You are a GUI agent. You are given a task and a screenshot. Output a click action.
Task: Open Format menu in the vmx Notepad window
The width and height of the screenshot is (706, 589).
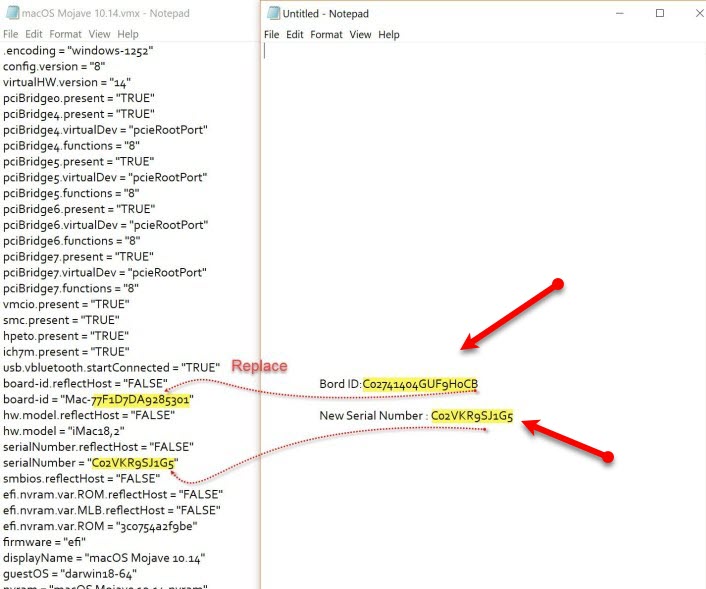66,34
